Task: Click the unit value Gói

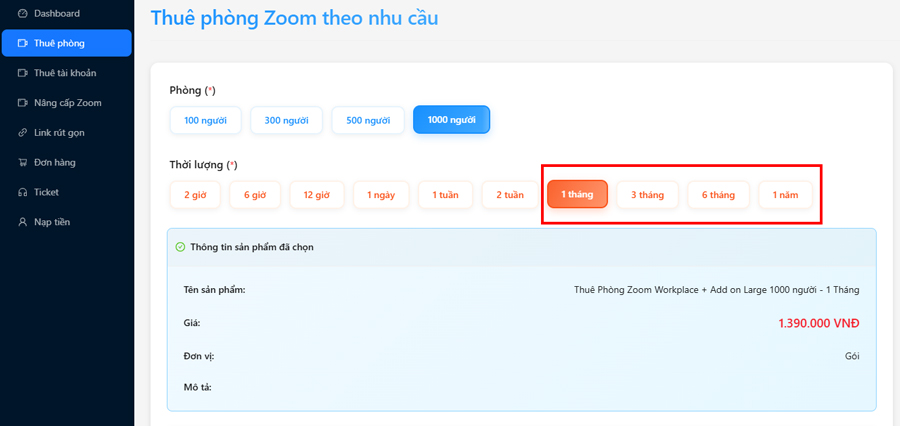Action: click(852, 356)
